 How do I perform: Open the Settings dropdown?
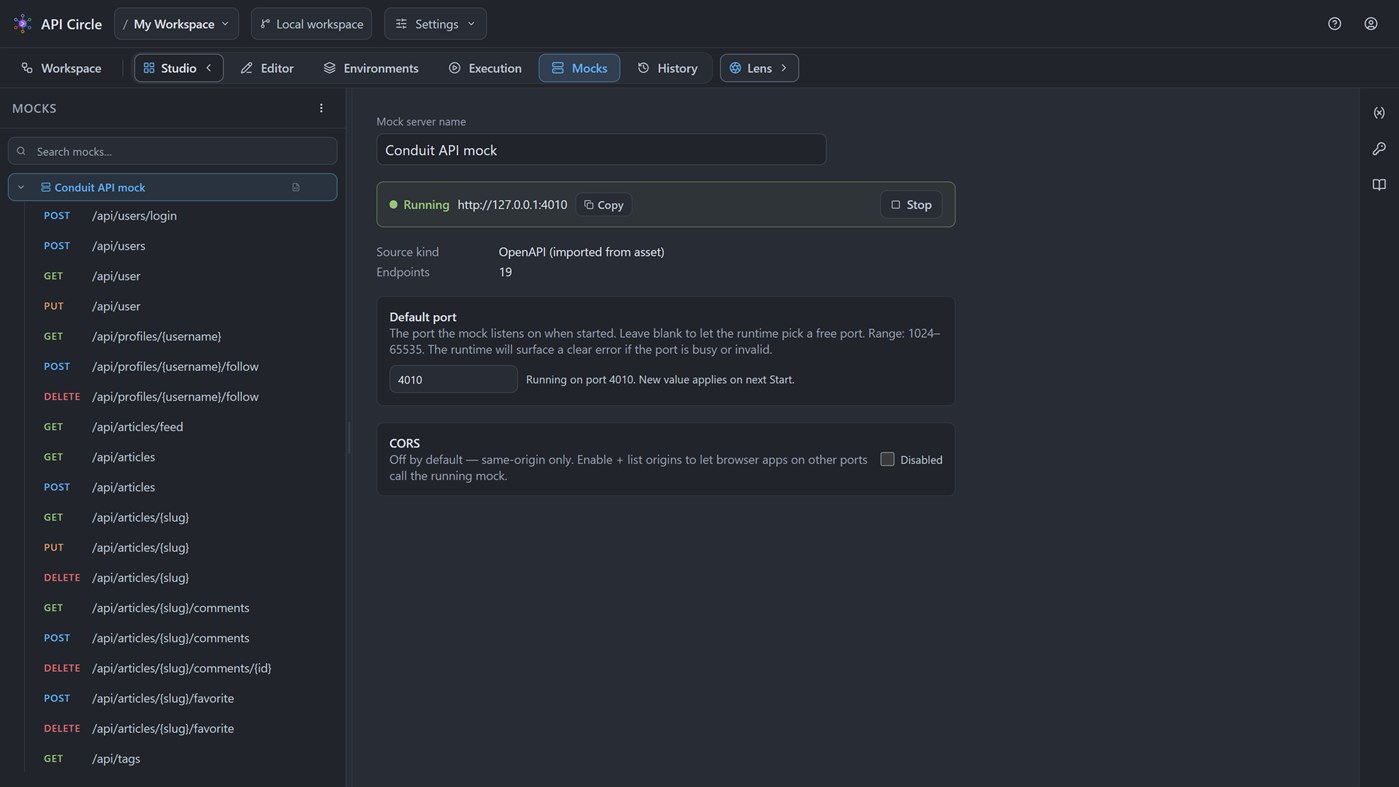[x=435, y=24]
